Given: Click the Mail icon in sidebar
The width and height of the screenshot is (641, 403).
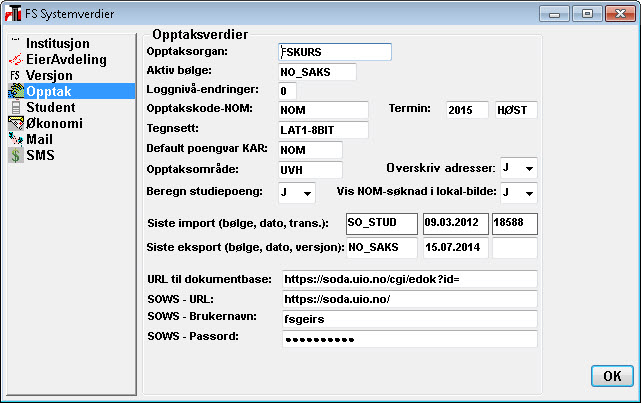Looking at the screenshot, I should coord(16,139).
